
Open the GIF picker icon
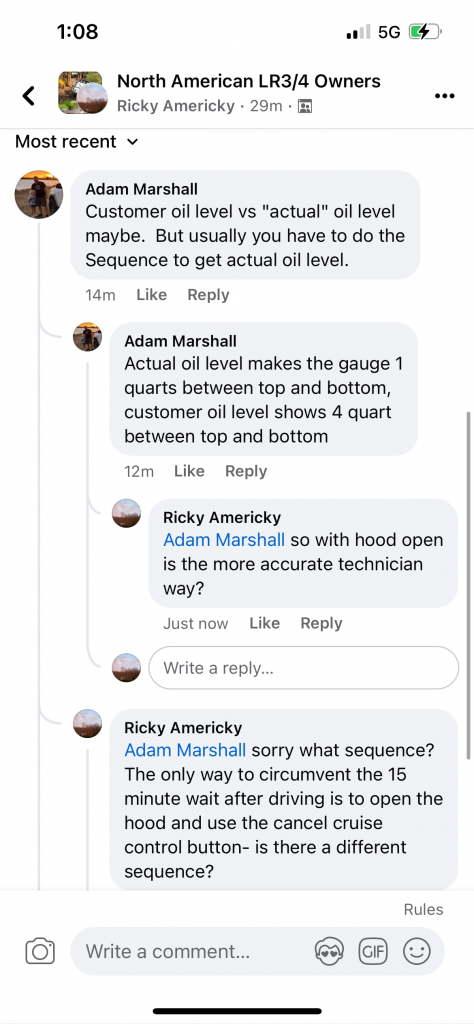373,952
